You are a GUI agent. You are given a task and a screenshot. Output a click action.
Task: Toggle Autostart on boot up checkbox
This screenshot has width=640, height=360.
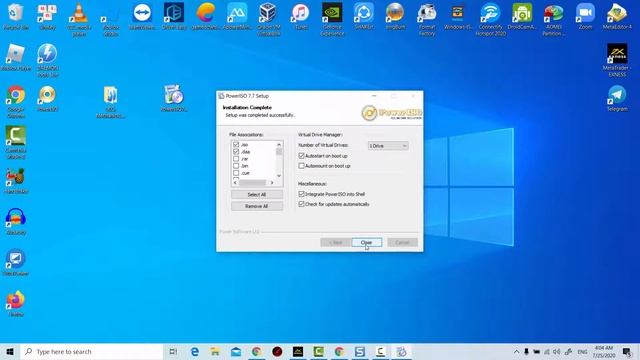(301, 156)
